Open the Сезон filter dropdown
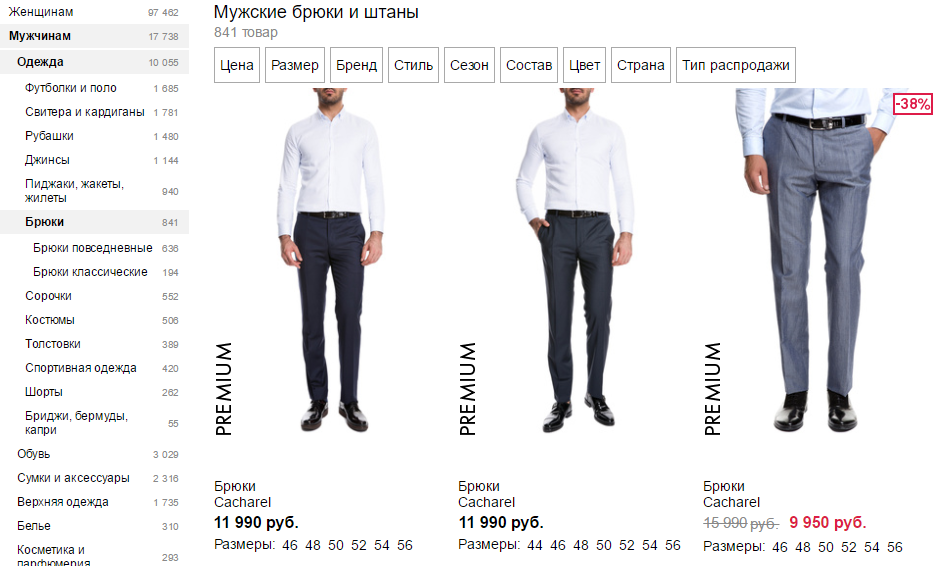The width and height of the screenshot is (933, 566). 469,65
